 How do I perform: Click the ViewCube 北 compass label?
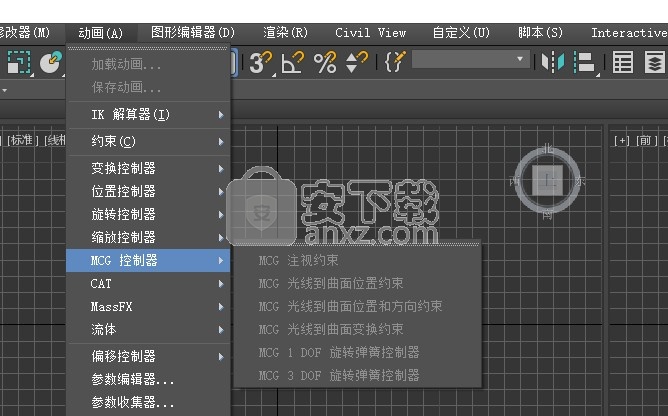point(548,149)
